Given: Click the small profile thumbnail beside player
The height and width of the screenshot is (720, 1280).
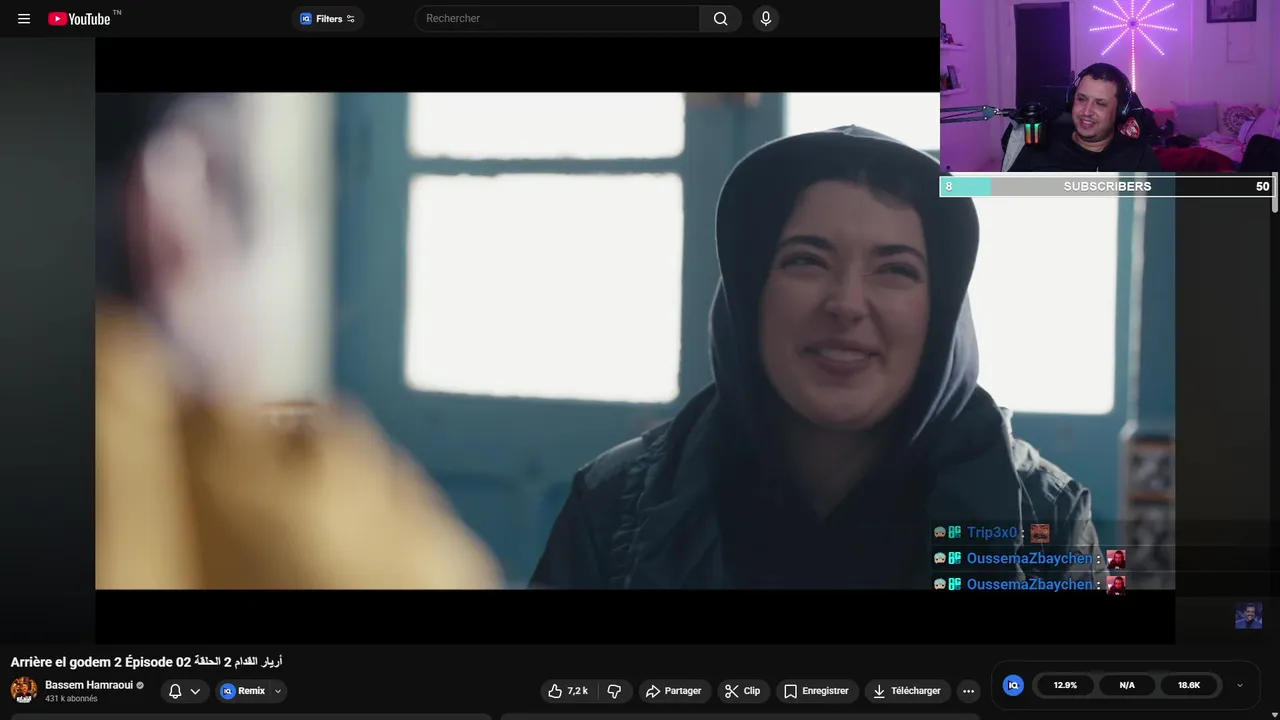Looking at the screenshot, I should tap(1248, 615).
